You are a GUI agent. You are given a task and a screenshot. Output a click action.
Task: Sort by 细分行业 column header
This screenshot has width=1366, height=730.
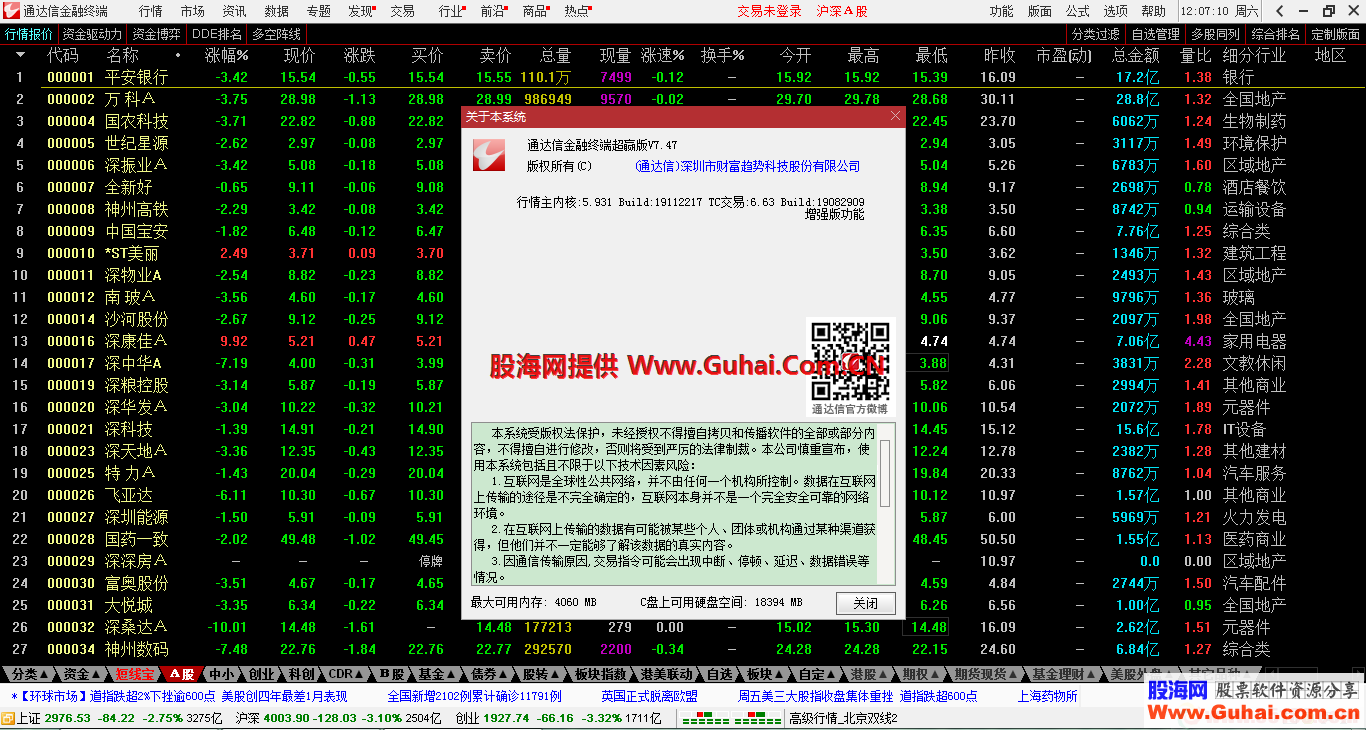[x=1254, y=55]
